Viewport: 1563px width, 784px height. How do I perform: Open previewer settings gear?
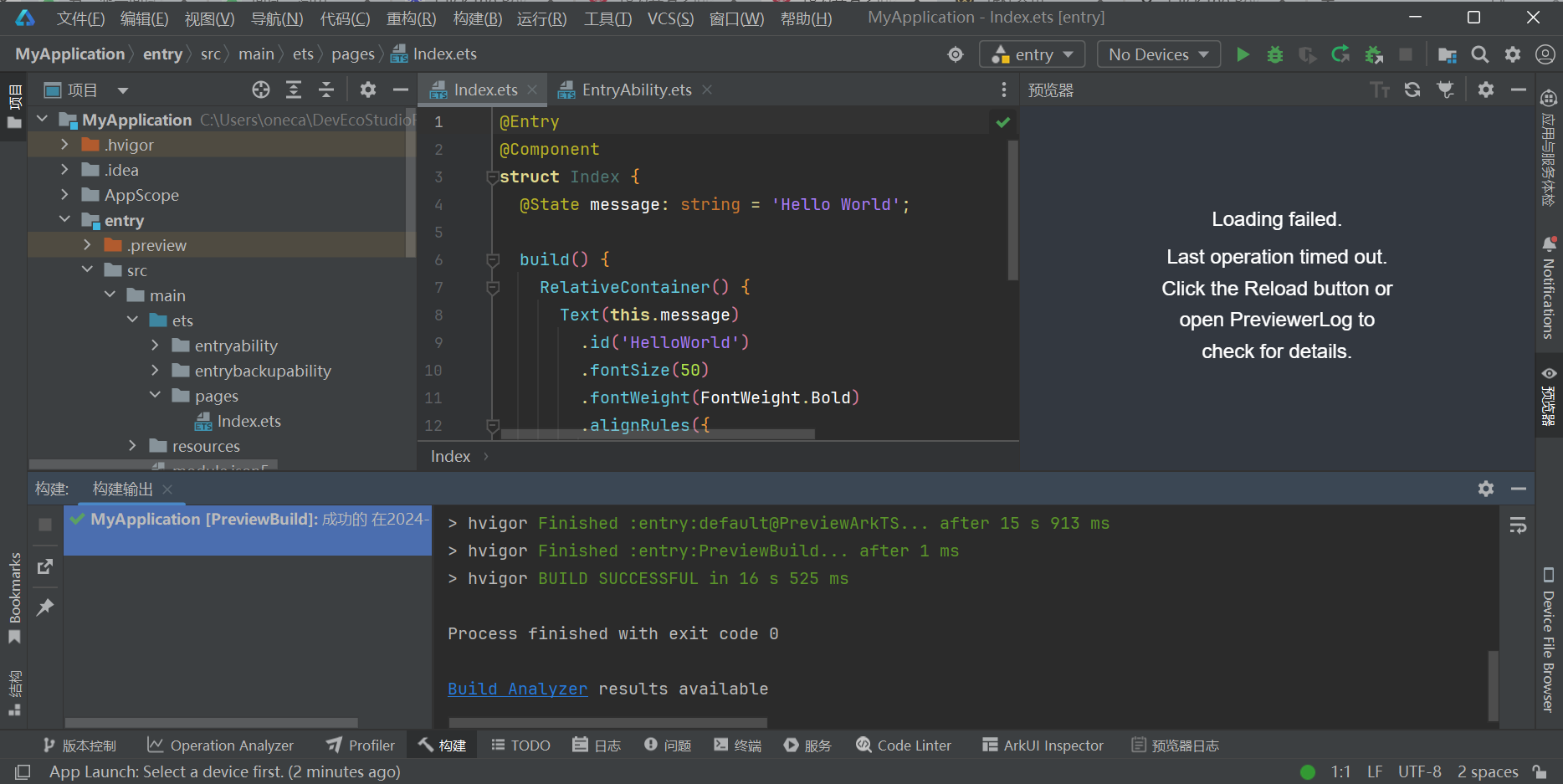click(1486, 90)
